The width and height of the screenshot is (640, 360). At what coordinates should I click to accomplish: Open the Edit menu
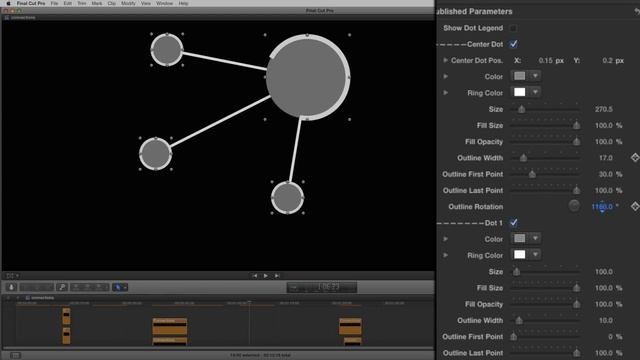[x=68, y=3]
